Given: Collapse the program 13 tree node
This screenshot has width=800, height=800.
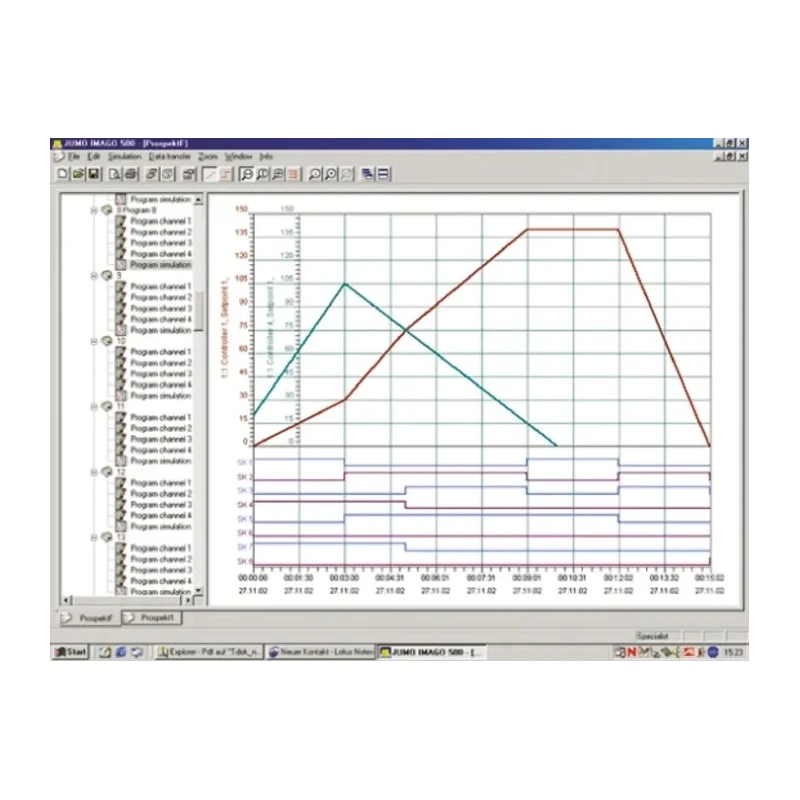Looking at the screenshot, I should tap(94, 538).
